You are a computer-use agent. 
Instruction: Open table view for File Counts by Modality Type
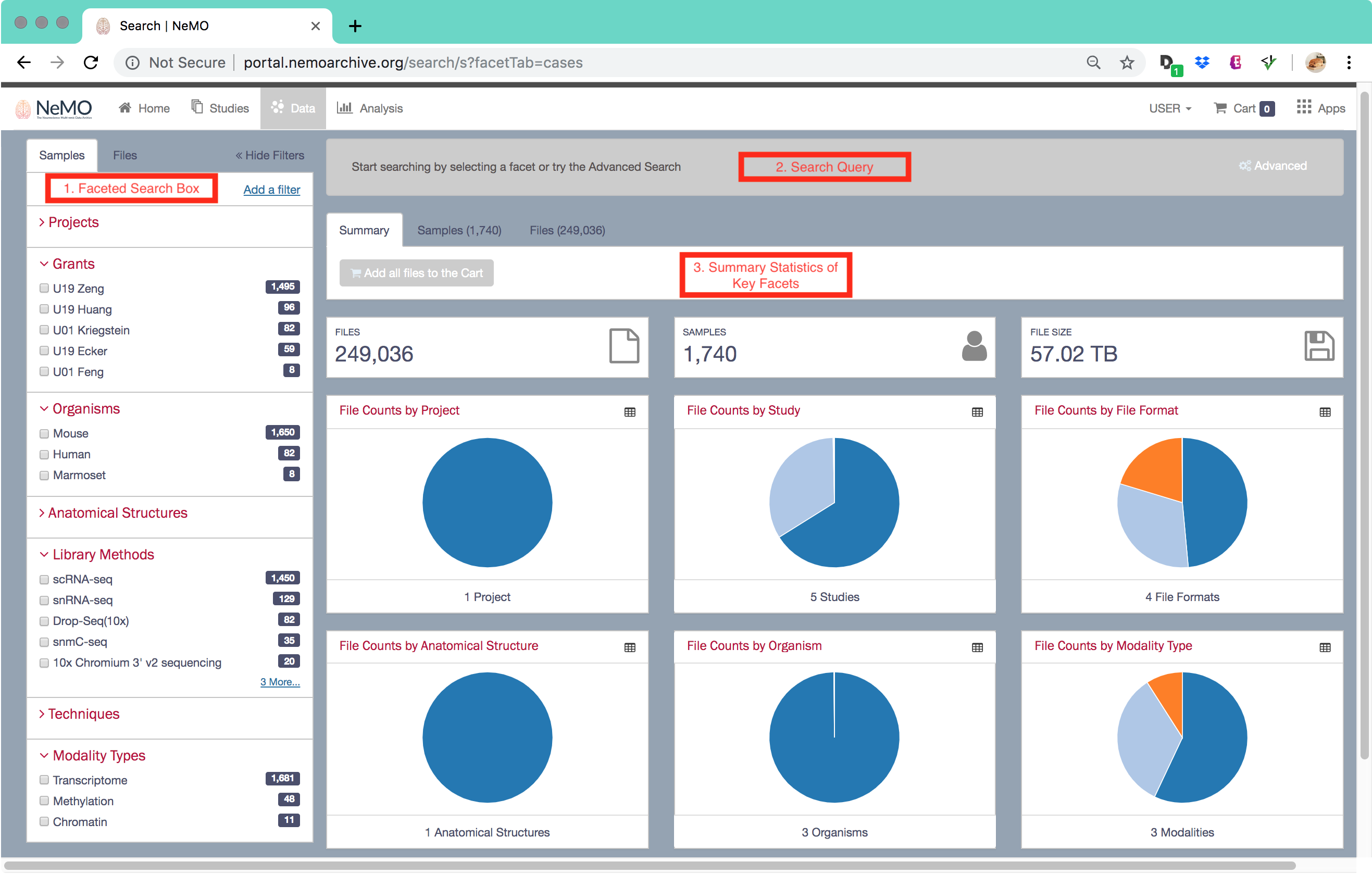tap(1325, 647)
